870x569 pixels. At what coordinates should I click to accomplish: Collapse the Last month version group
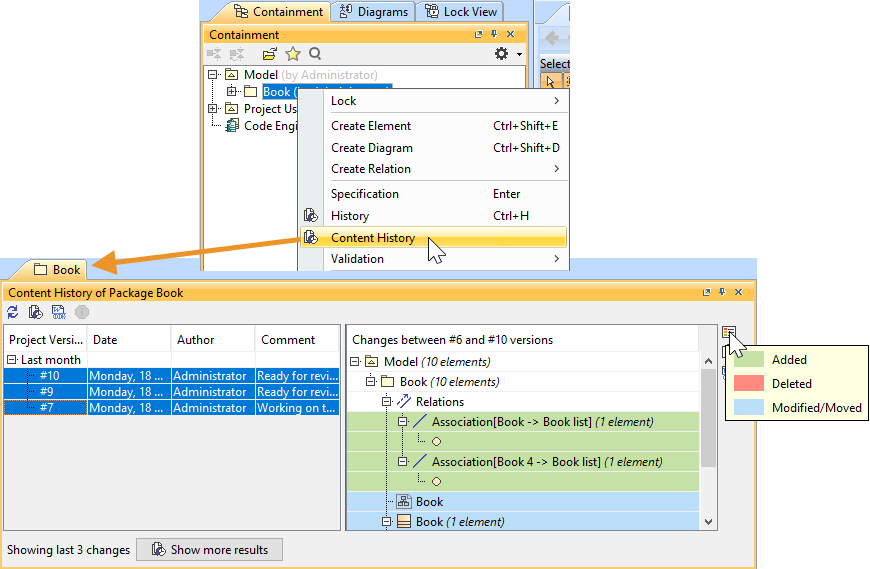coord(12,360)
